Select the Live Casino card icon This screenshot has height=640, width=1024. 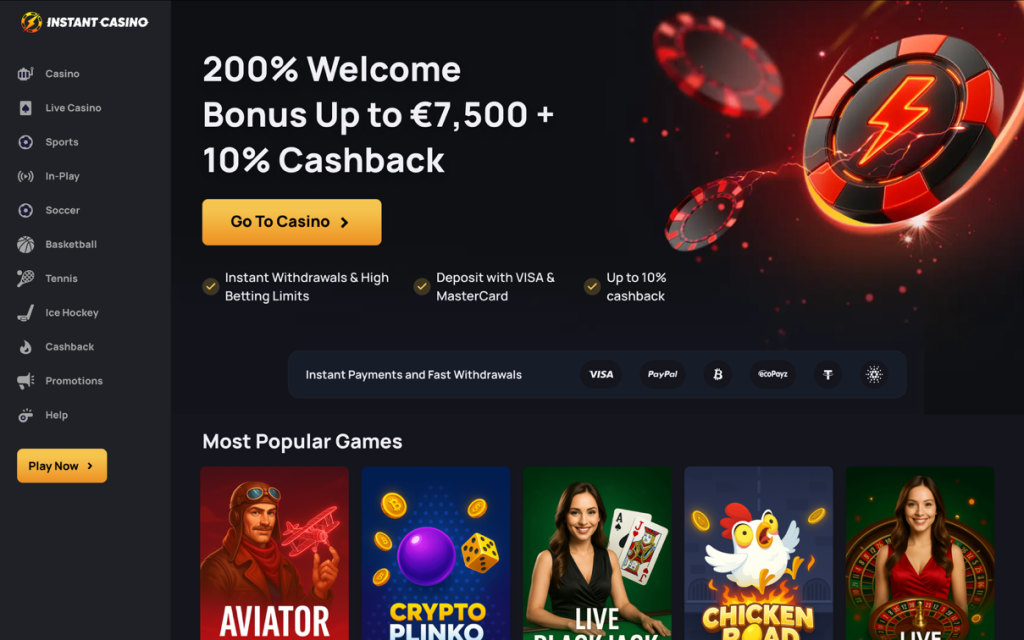click(x=25, y=108)
